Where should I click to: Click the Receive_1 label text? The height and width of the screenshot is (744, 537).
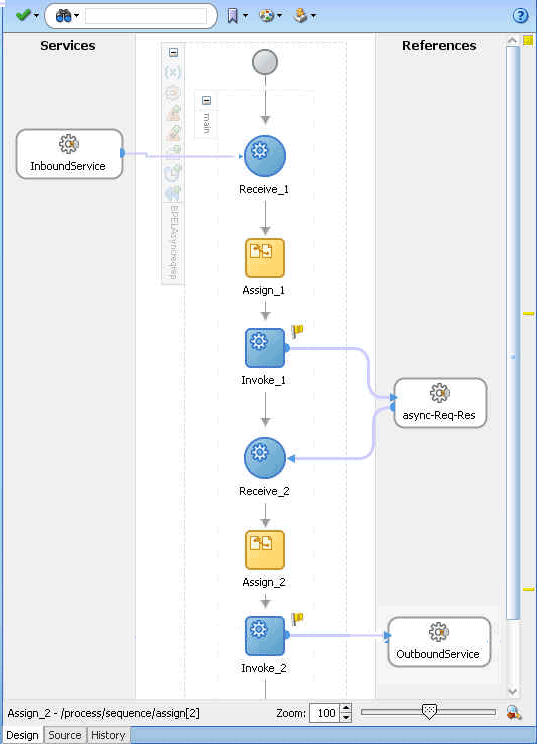264,189
